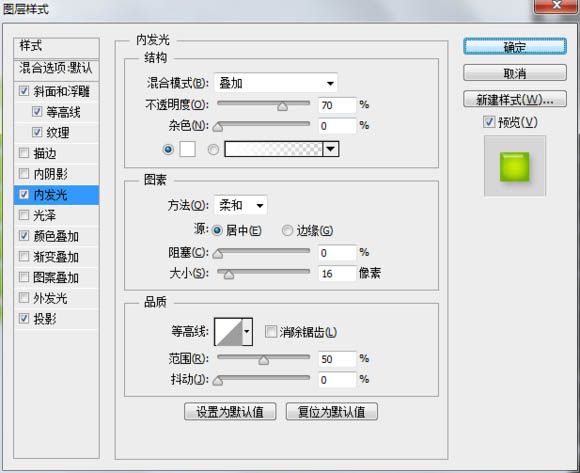
Task: Toggle the 斜面和浮雕 checkbox
Action: (x=24, y=91)
